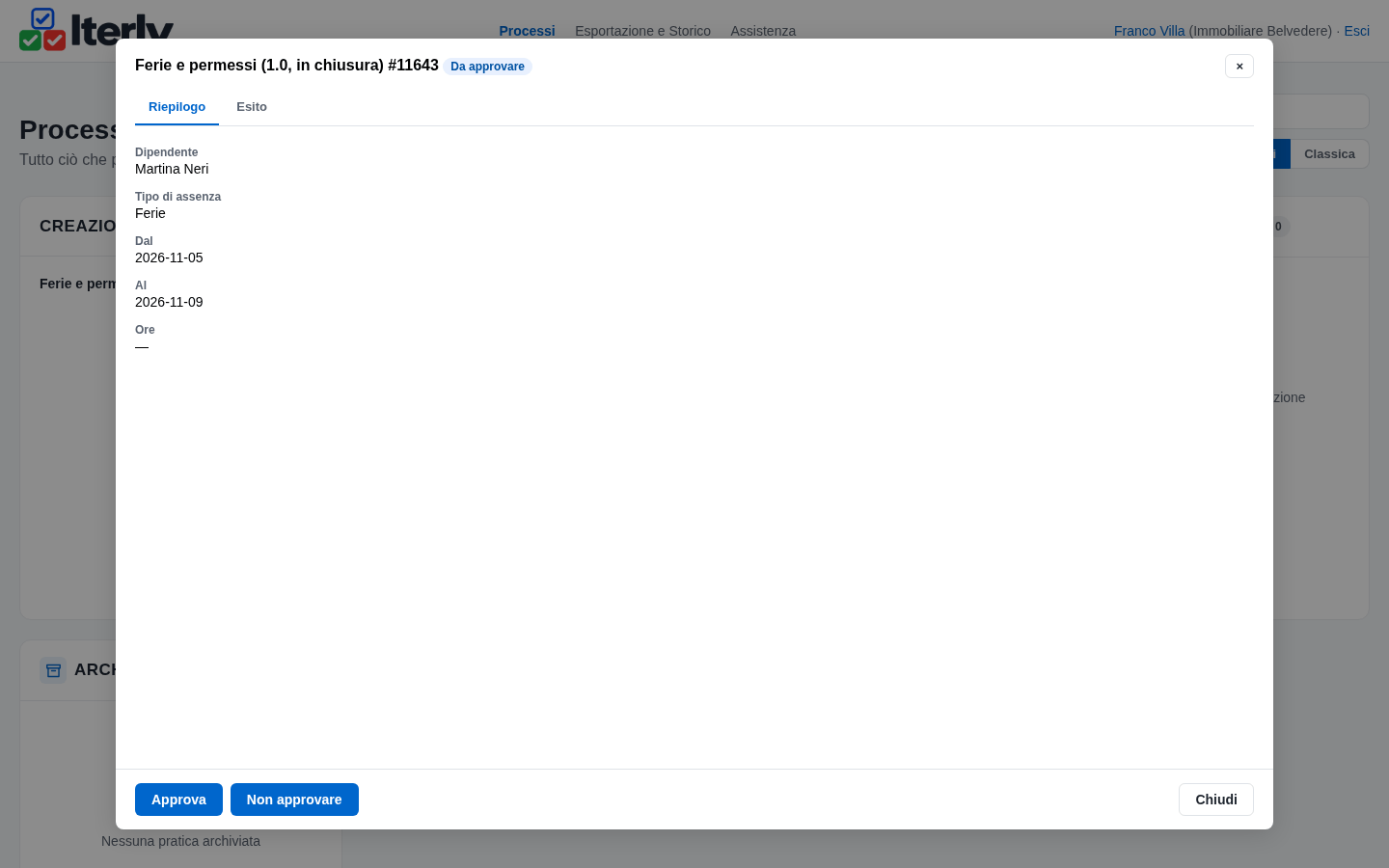1389x868 pixels.
Task: Click the Ferie e permessi dialog title
Action: pos(286,66)
